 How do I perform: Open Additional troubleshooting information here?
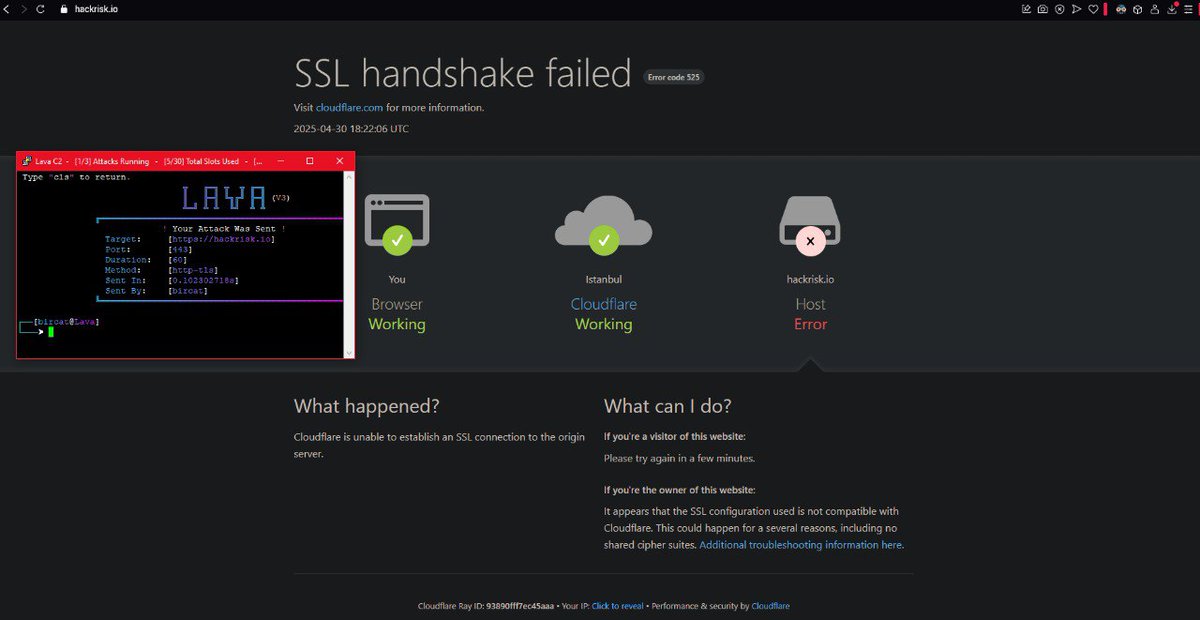point(799,544)
